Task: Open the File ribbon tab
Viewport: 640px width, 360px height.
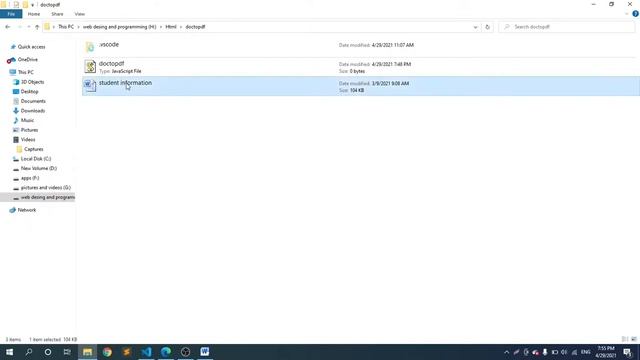Action: point(11,14)
